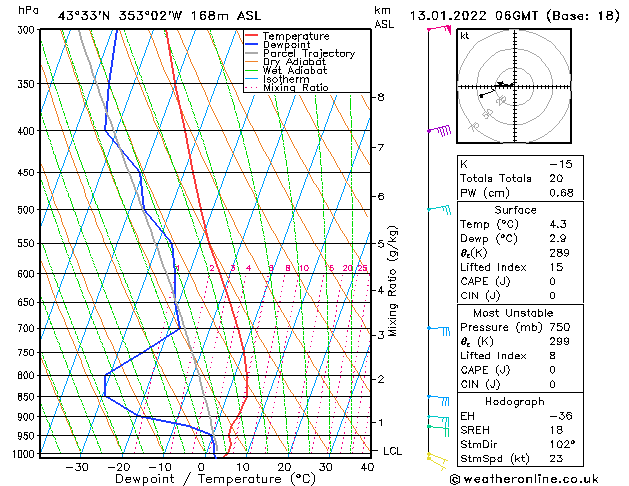
Task: Click the 5 km altitude label
Action: (x=381, y=244)
